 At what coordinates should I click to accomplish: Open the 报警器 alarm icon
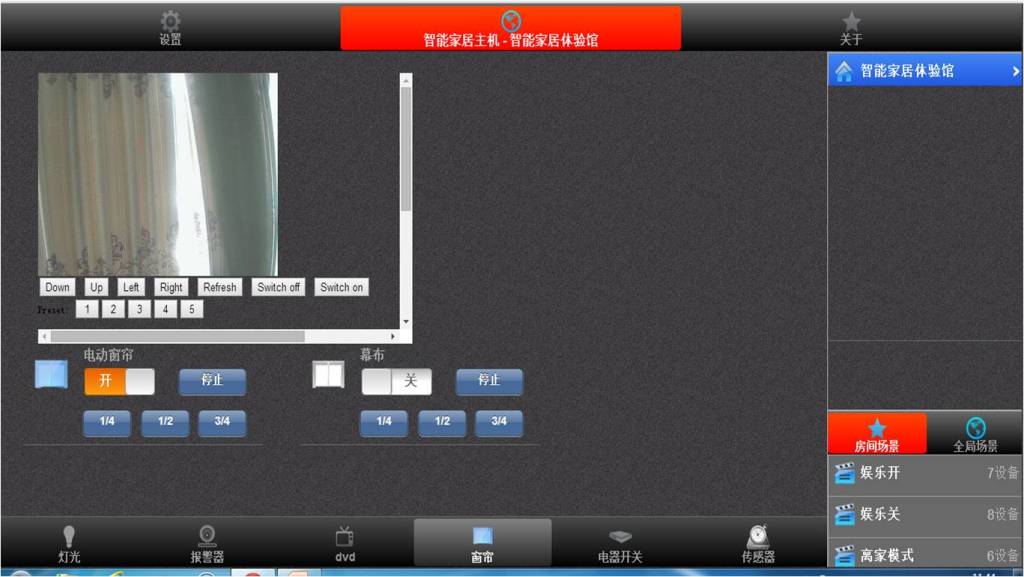coord(207,537)
